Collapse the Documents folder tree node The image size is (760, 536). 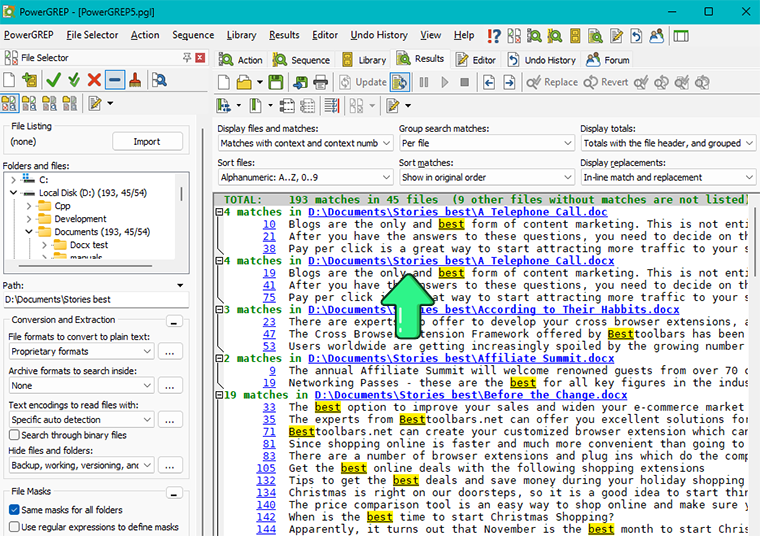click(29, 232)
